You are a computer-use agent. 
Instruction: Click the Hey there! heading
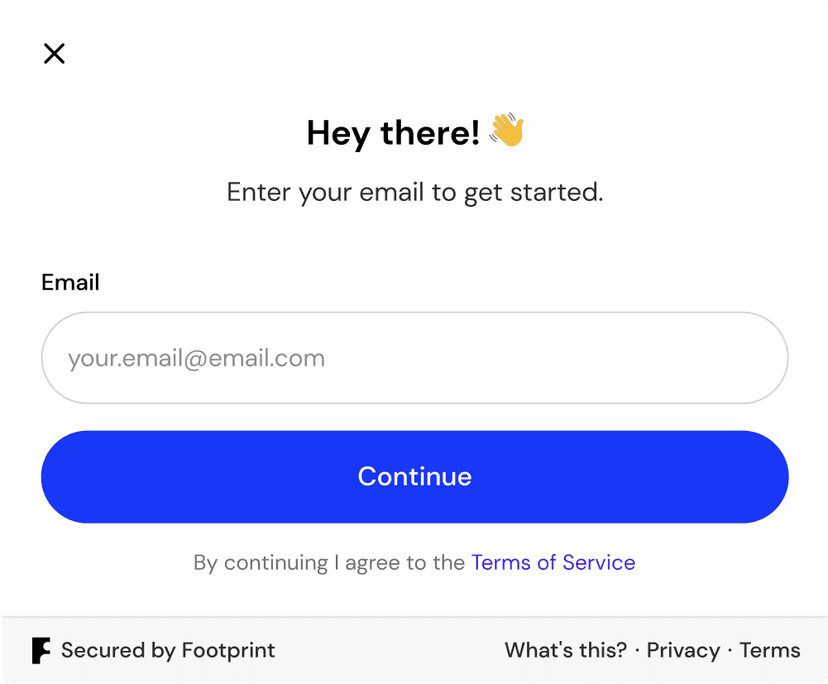click(x=393, y=132)
